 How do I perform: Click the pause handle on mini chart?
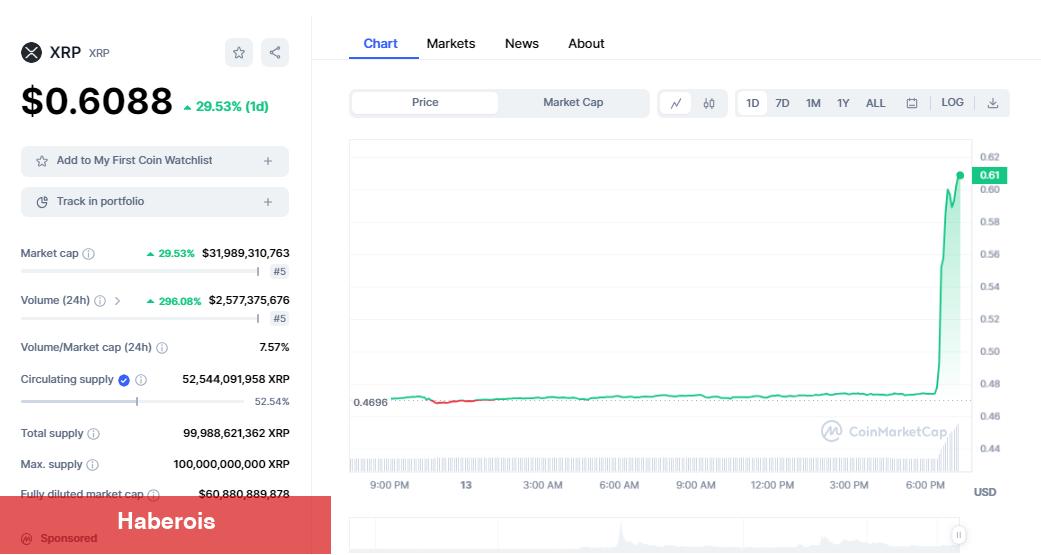tap(958, 534)
